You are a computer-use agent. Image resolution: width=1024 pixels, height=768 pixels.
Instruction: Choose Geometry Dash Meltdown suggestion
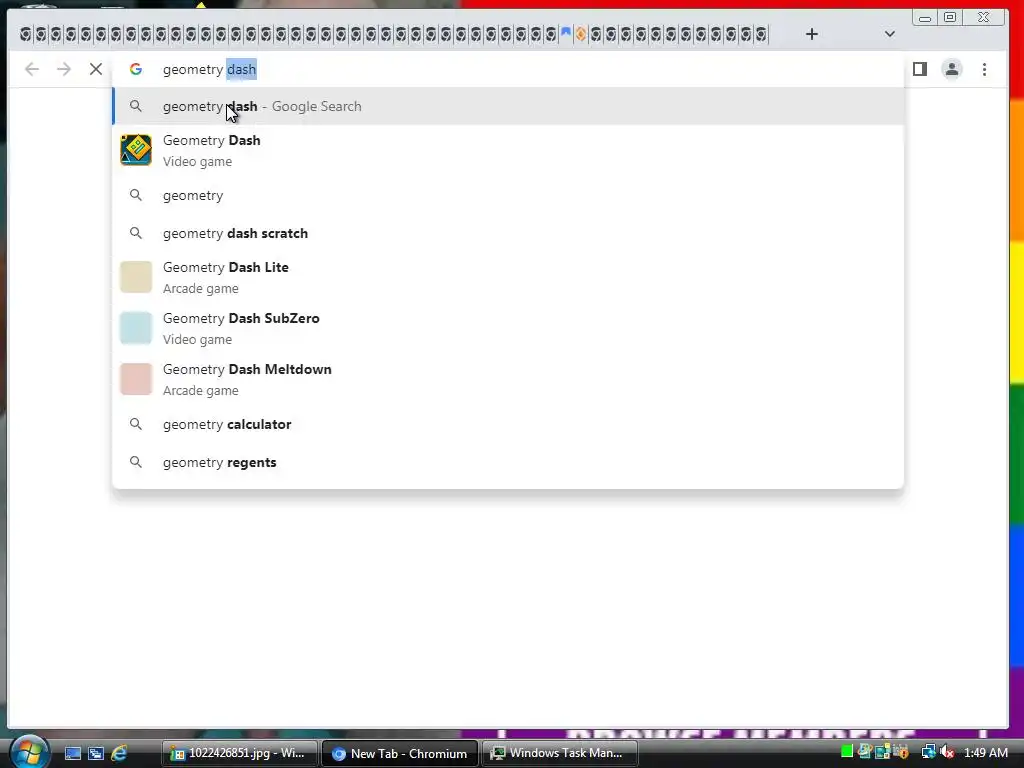508,379
